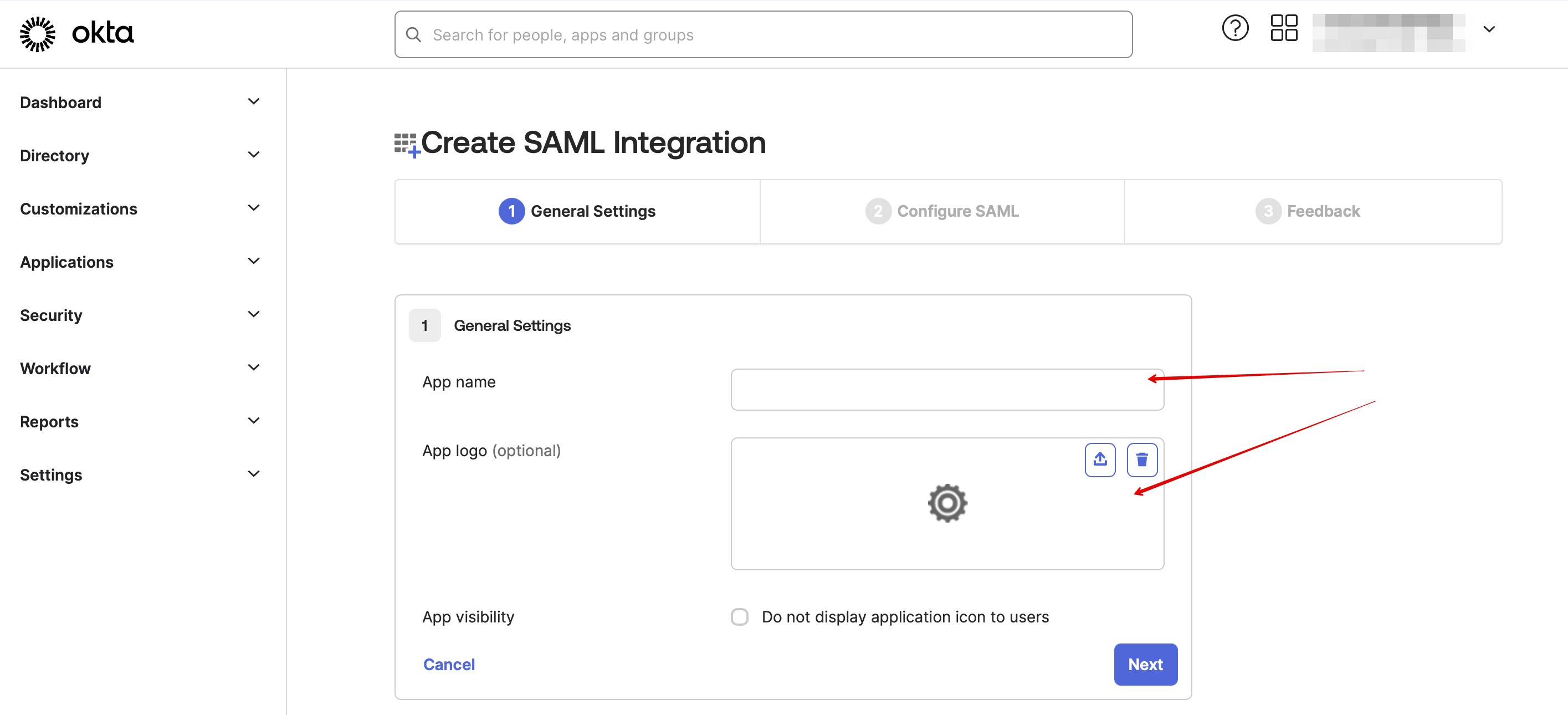The width and height of the screenshot is (1568, 715).
Task: Click the Create SAML Integration grid icon
Action: click(407, 144)
